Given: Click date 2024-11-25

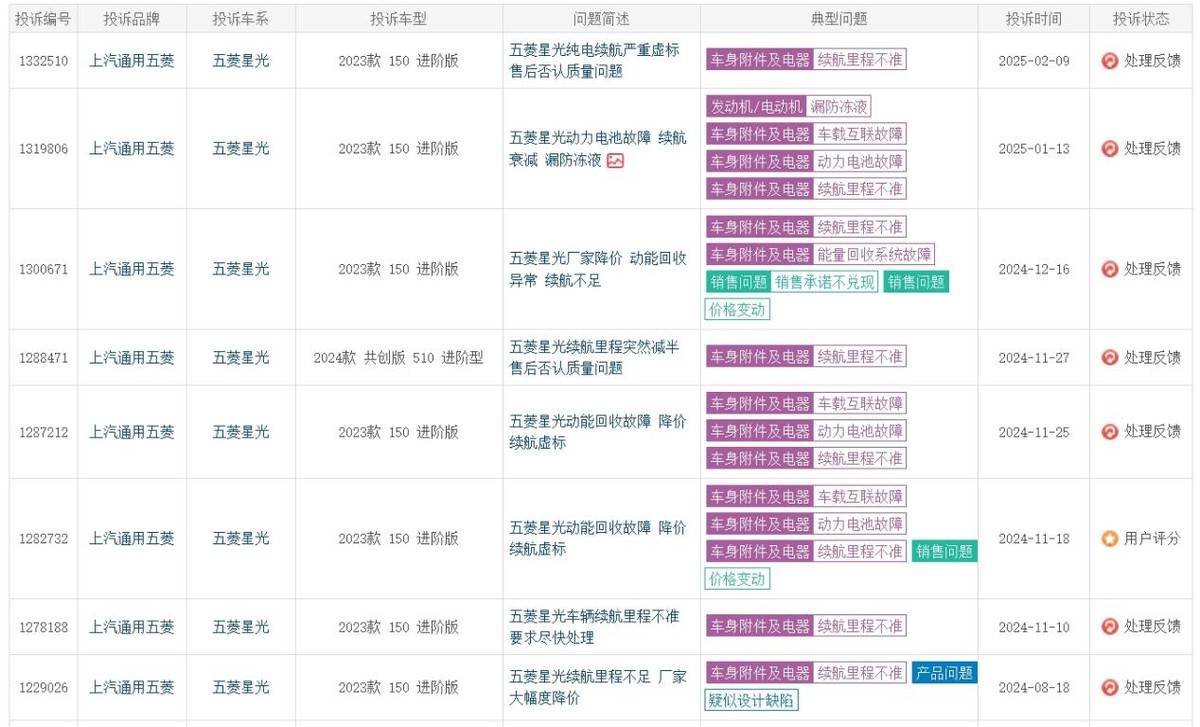Looking at the screenshot, I should 1034,431.
